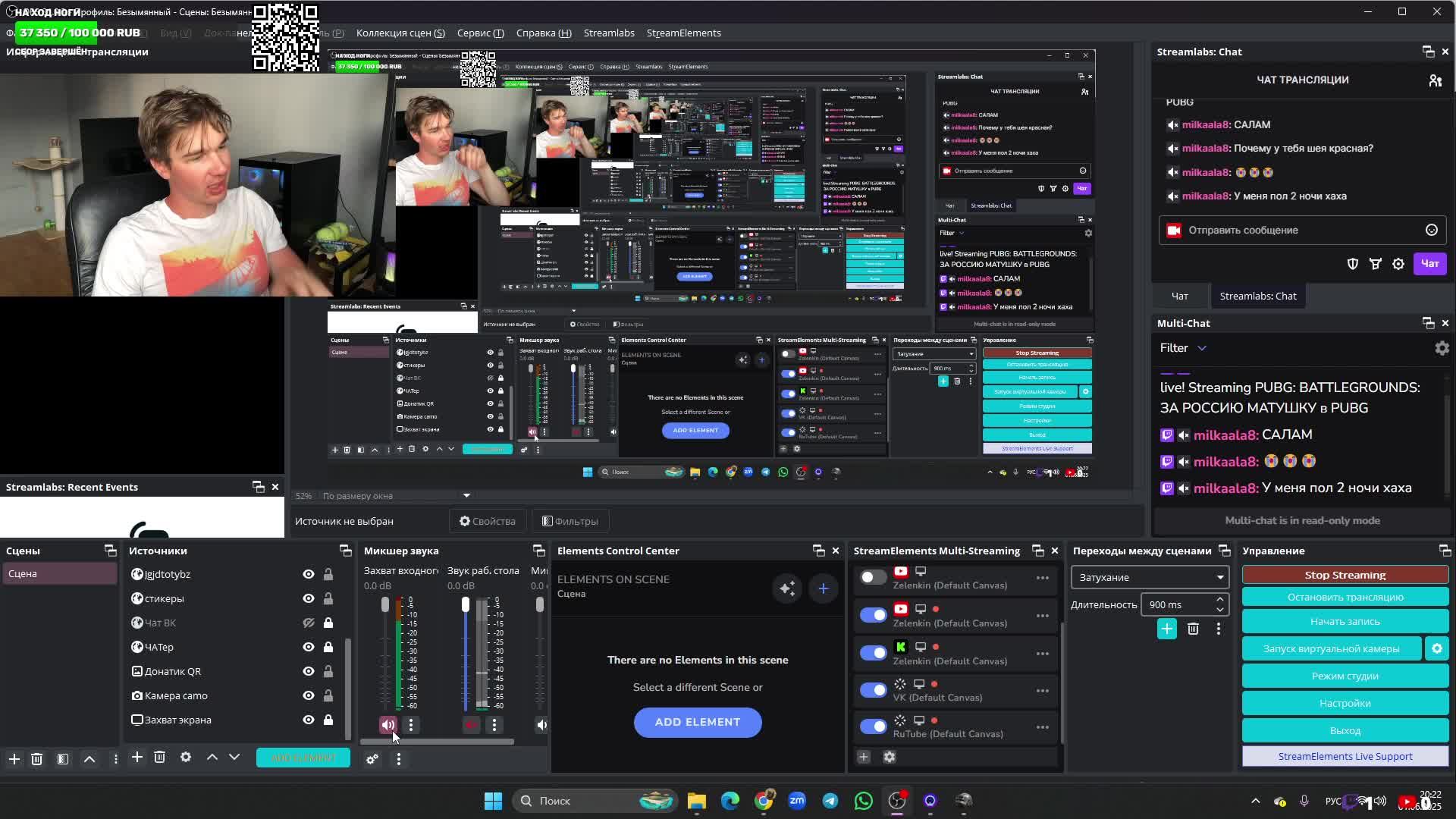Viewport: 1456px width, 819px height.
Task: Switch to the Чат dock tab
Action: pos(1180,296)
